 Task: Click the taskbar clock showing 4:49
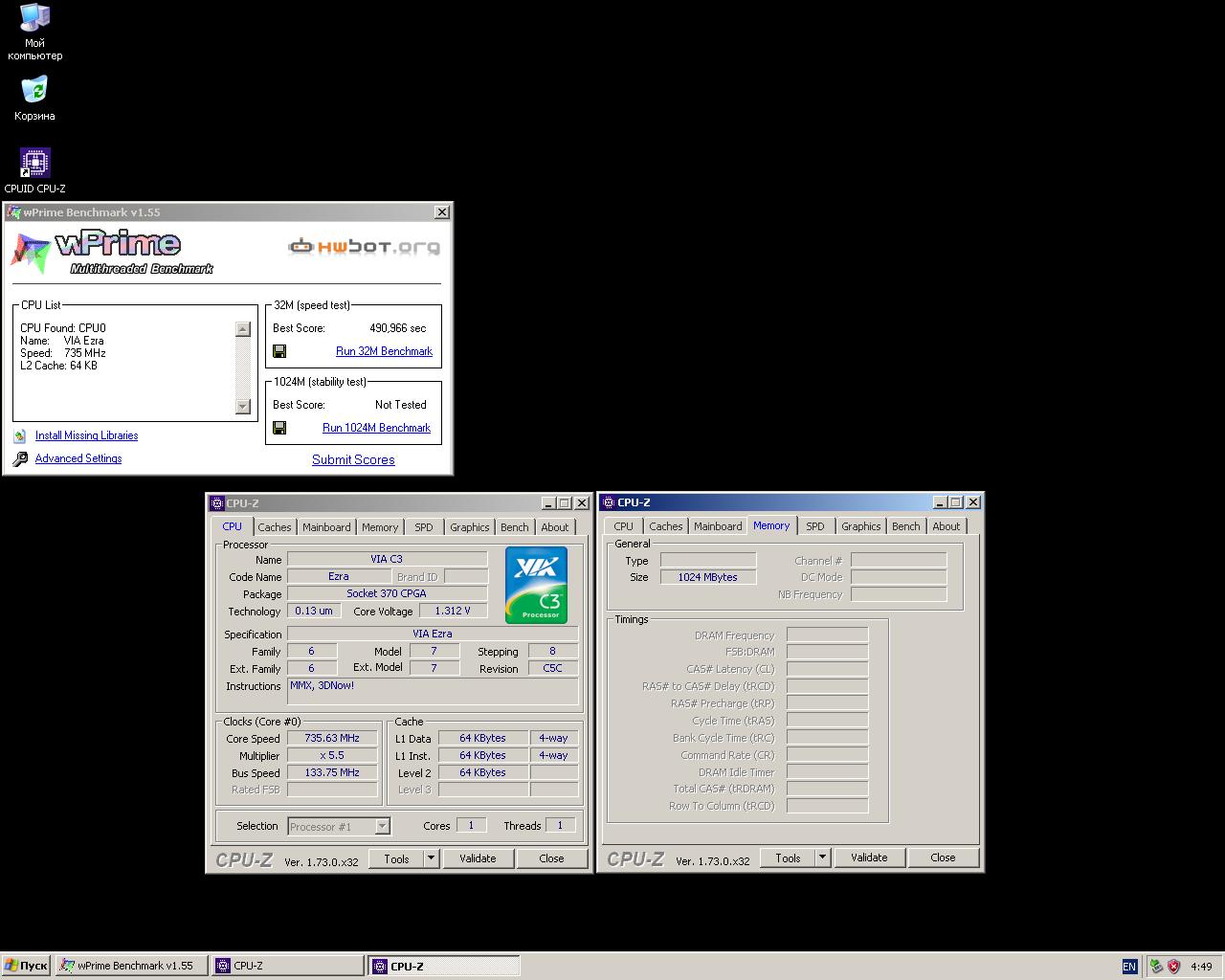pyautogui.click(x=1201, y=967)
